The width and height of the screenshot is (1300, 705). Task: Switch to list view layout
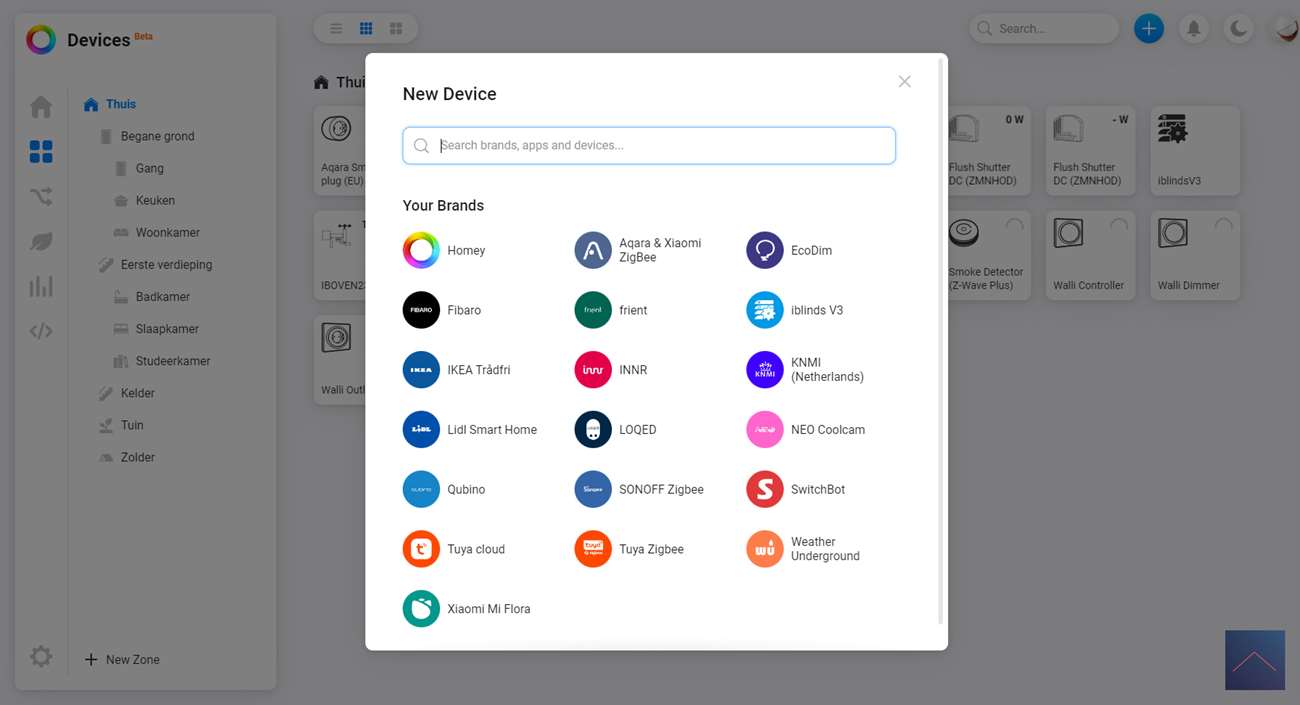coord(336,28)
